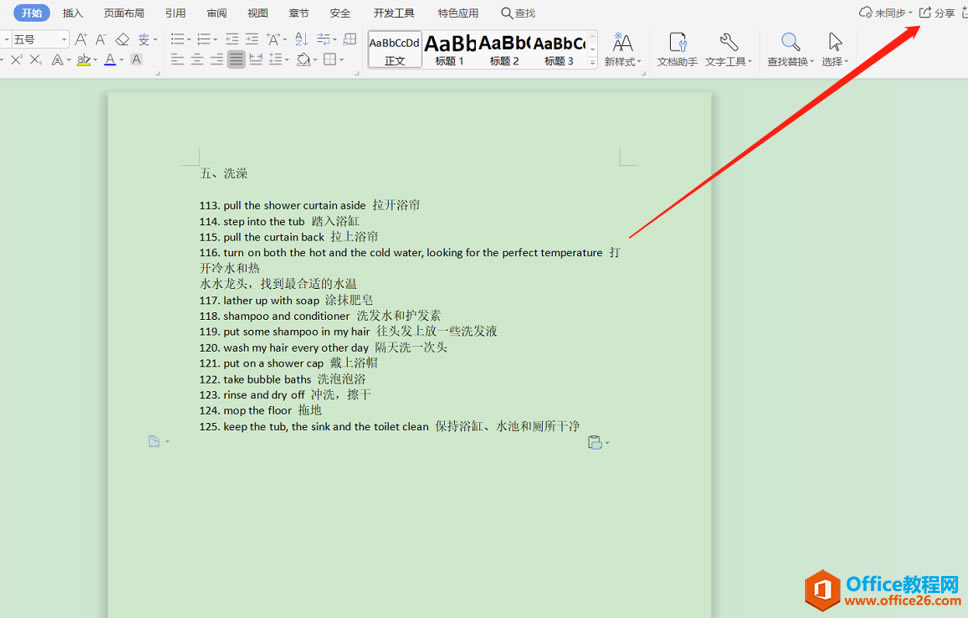
Task: Insert a bulleted list
Action: tap(177, 40)
